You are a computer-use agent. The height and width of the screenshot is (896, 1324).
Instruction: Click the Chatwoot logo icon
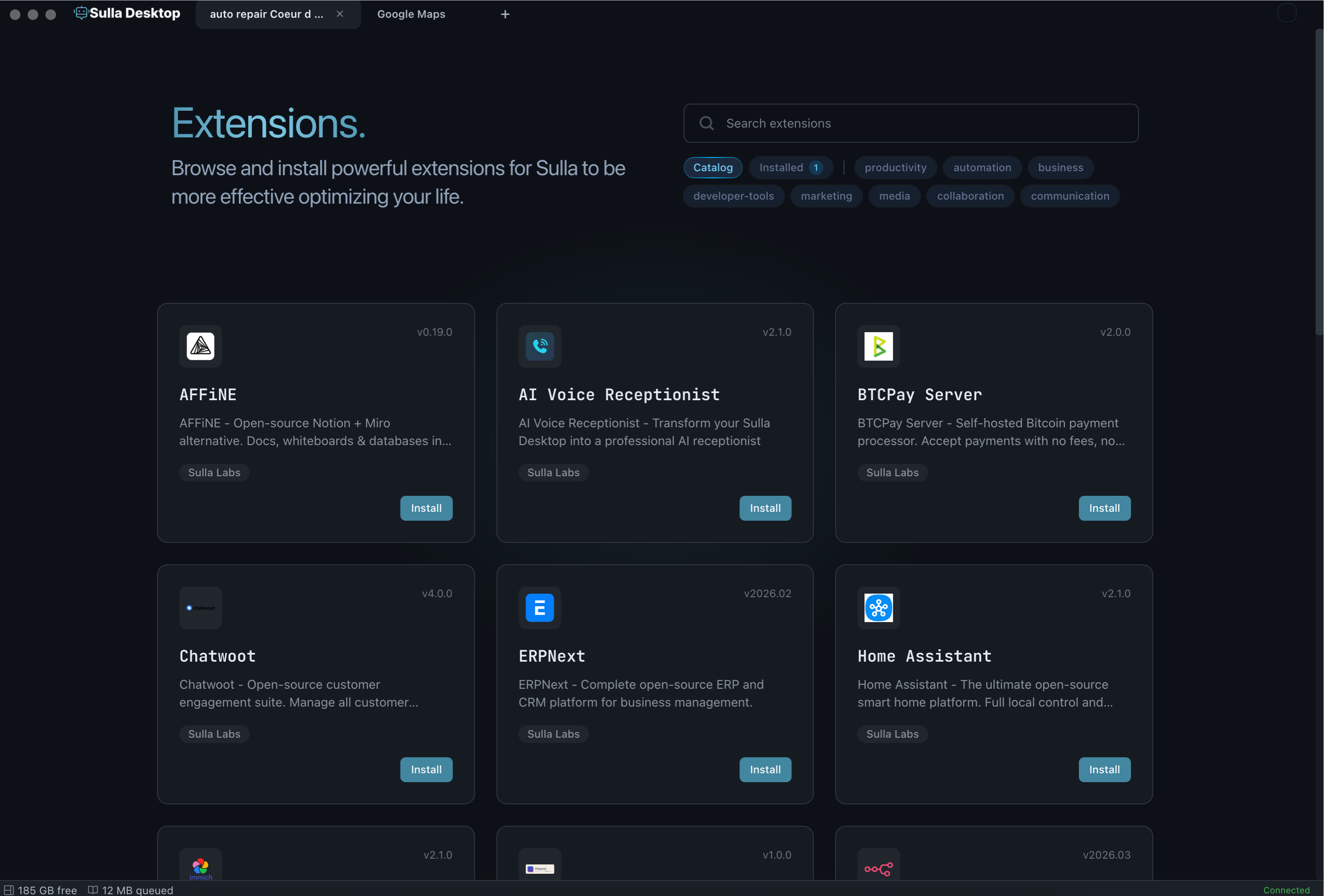point(201,607)
